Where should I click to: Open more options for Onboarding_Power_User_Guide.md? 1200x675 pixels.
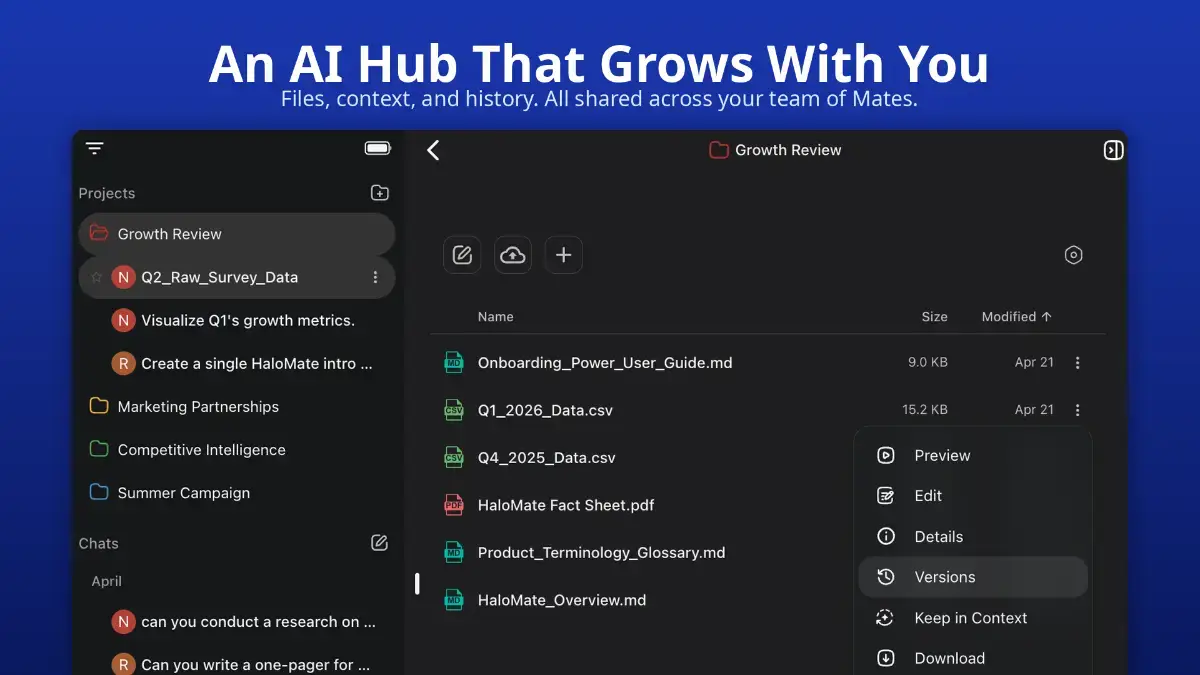1077,363
